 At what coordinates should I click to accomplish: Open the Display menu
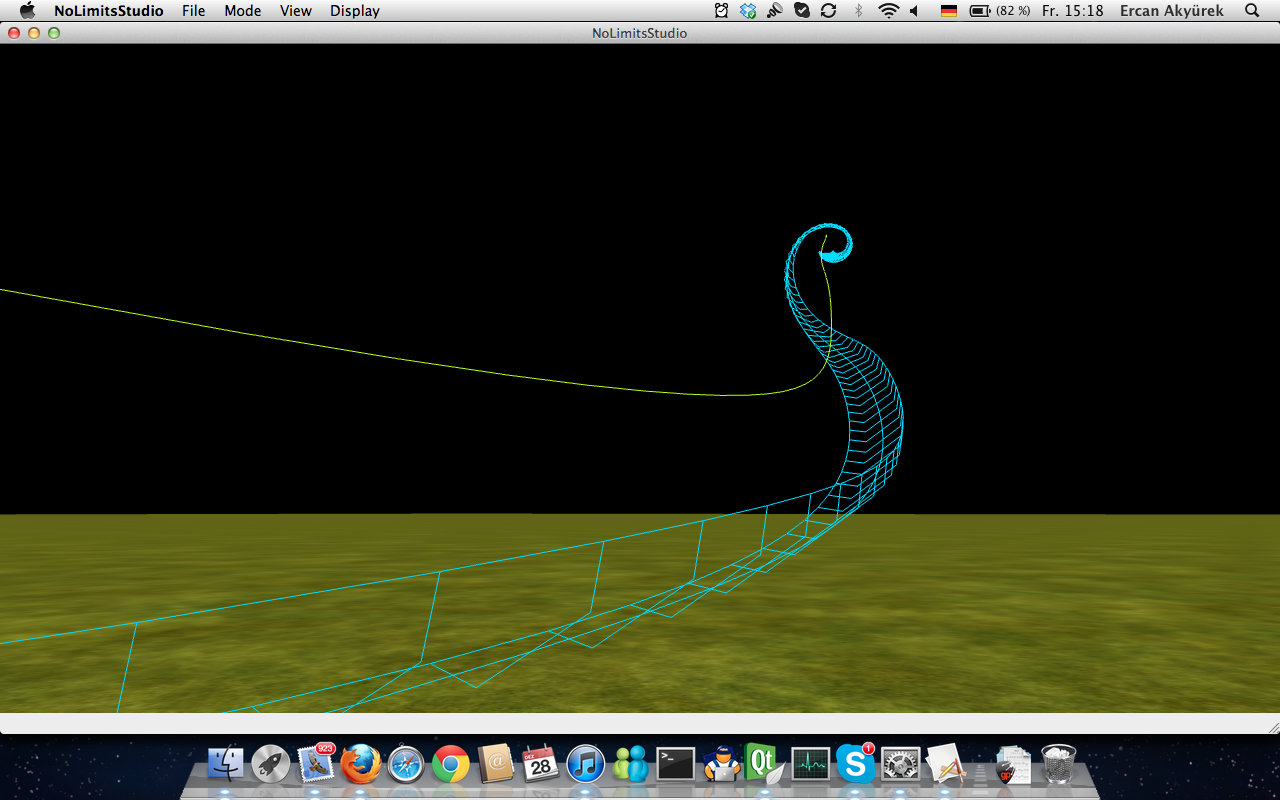[x=355, y=11]
